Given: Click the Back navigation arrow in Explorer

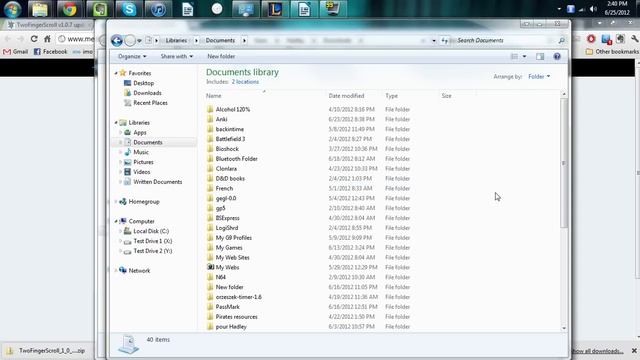Looking at the screenshot, I should (117, 40).
